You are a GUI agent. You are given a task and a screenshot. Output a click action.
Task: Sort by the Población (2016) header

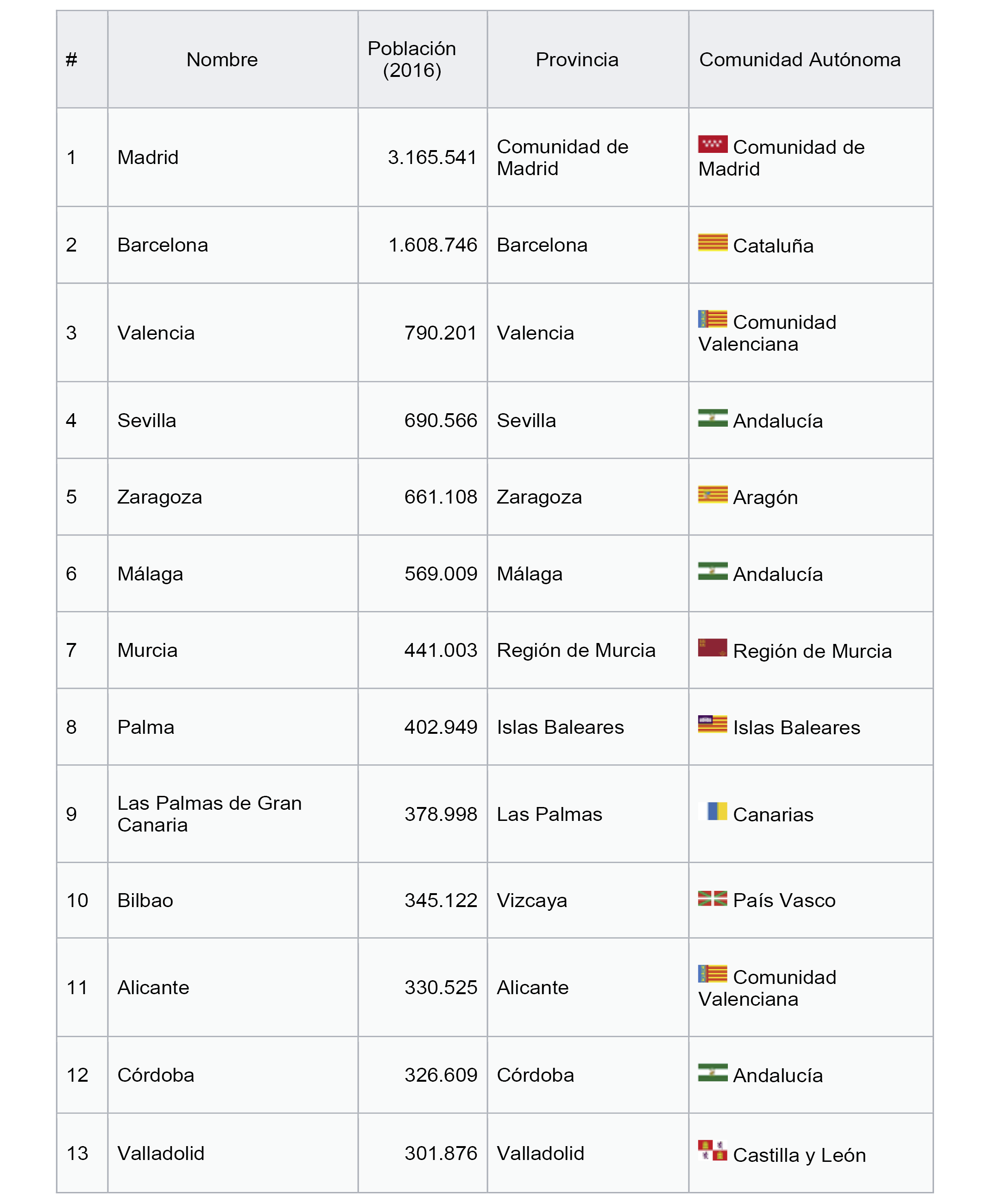(412, 60)
